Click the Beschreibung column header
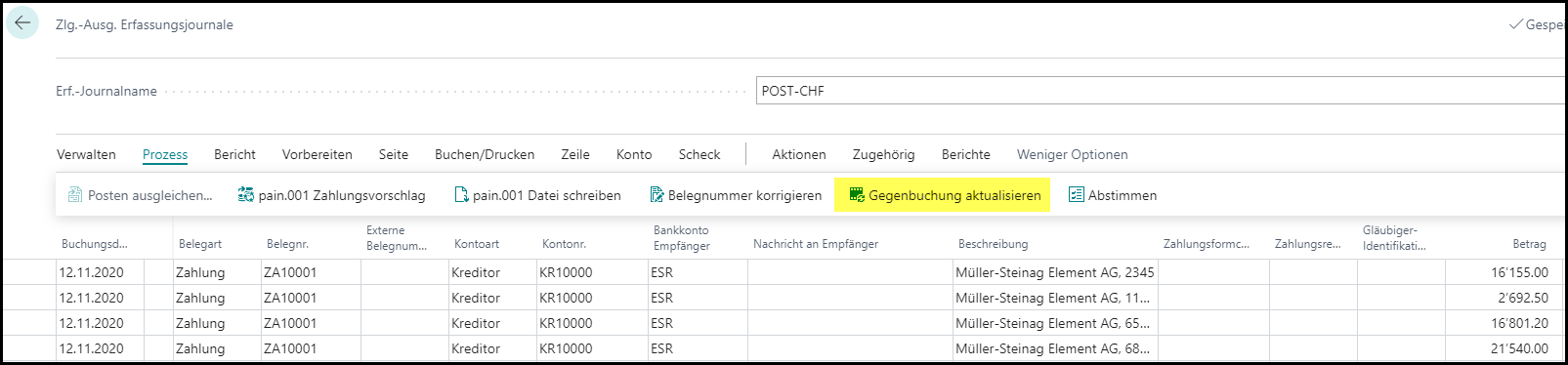 coord(993,244)
